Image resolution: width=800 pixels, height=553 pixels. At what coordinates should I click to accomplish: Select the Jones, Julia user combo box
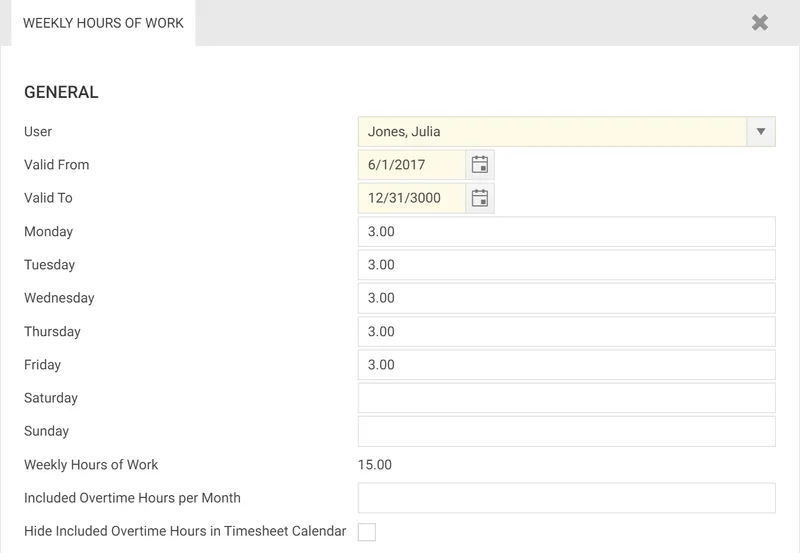tap(552, 131)
